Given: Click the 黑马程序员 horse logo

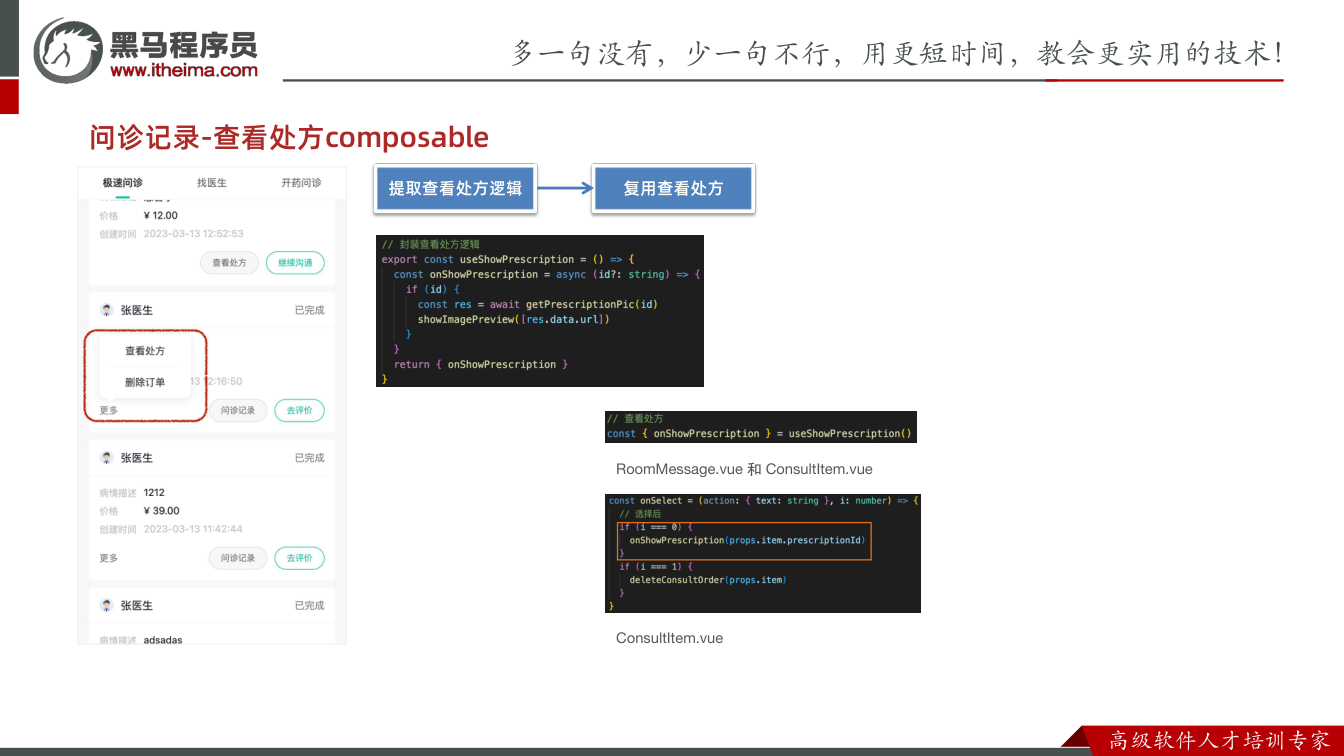Looking at the screenshot, I should pos(69,50).
